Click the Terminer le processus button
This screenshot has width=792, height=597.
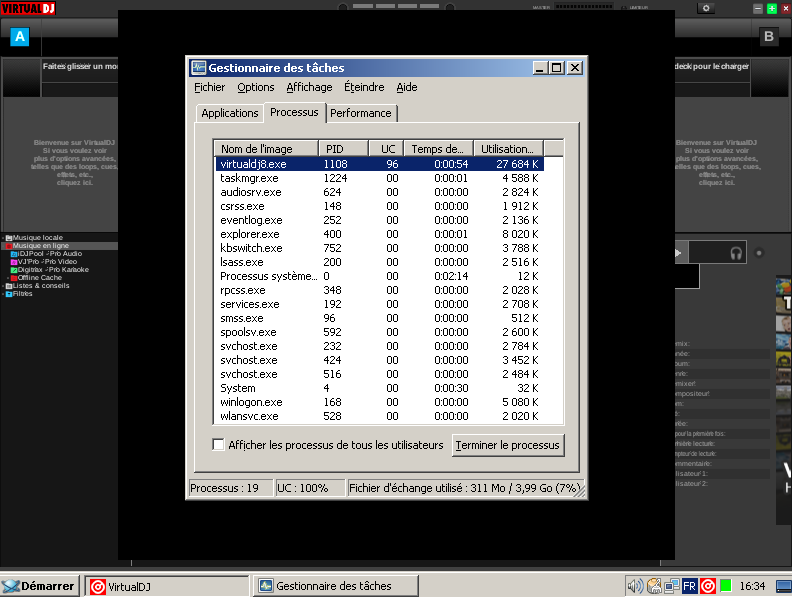508,444
